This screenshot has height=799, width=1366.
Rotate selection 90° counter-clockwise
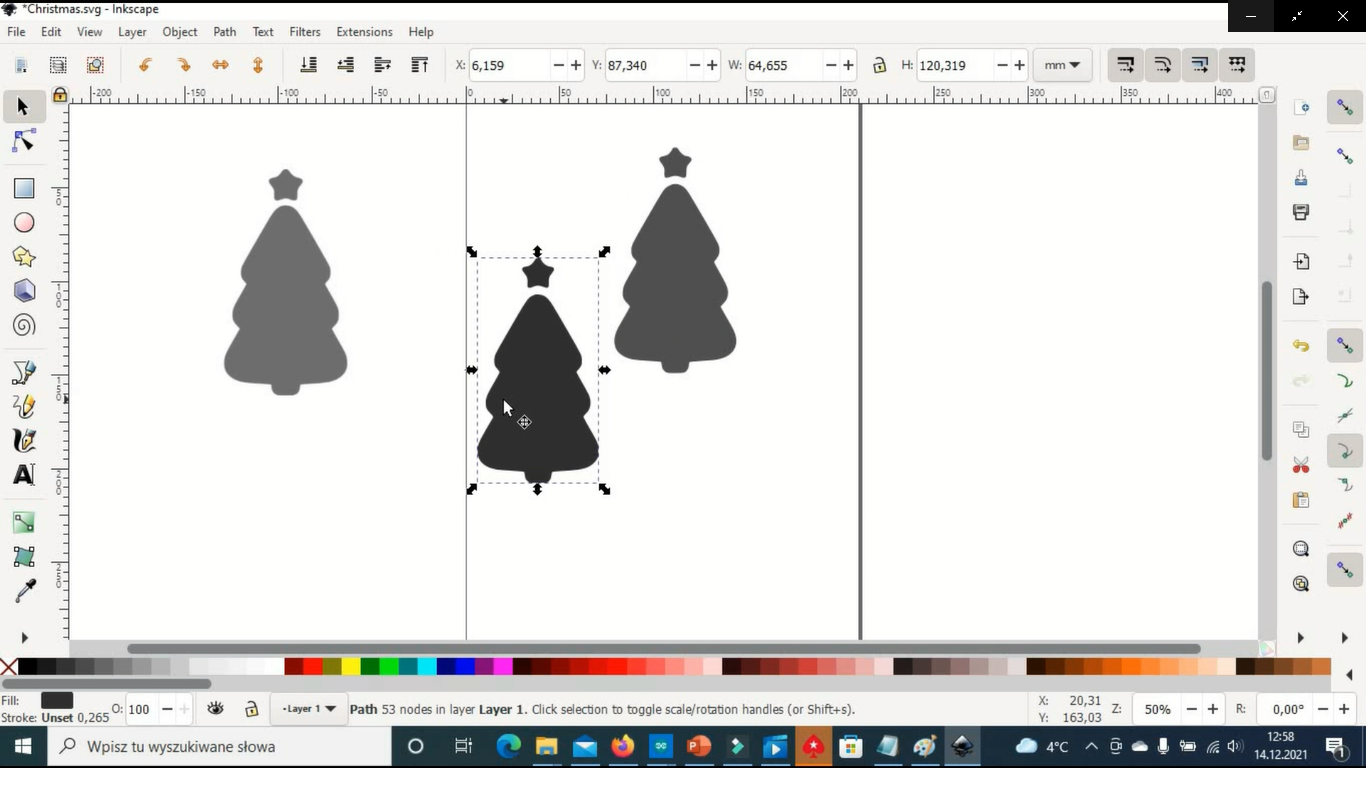(x=145, y=65)
